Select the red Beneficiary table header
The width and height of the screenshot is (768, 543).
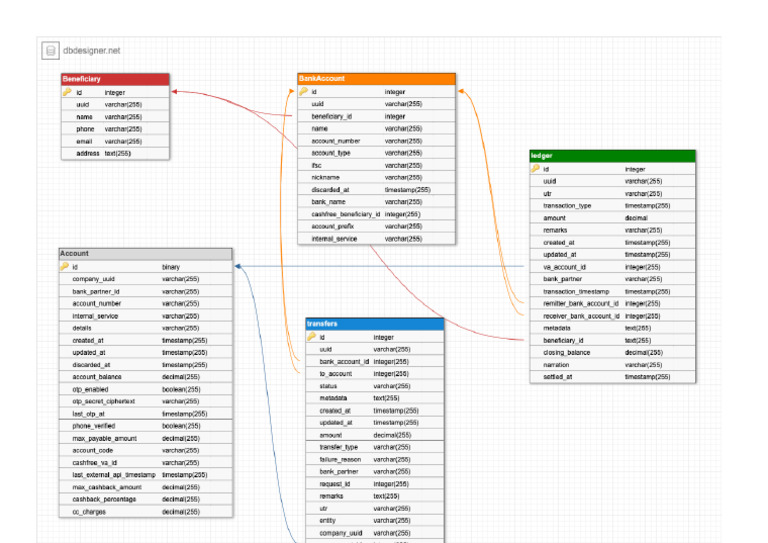[115, 79]
